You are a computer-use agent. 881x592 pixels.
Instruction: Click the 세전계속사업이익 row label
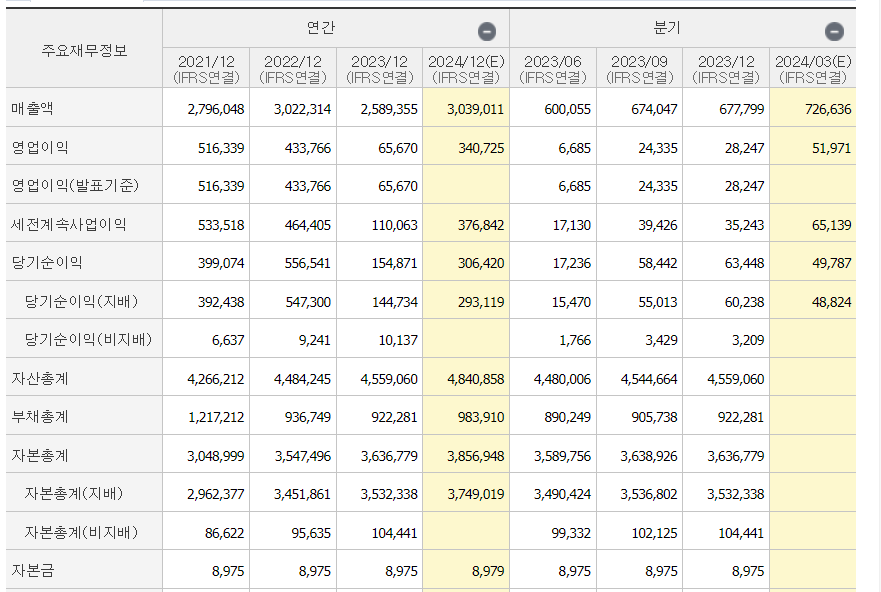[x=69, y=225]
